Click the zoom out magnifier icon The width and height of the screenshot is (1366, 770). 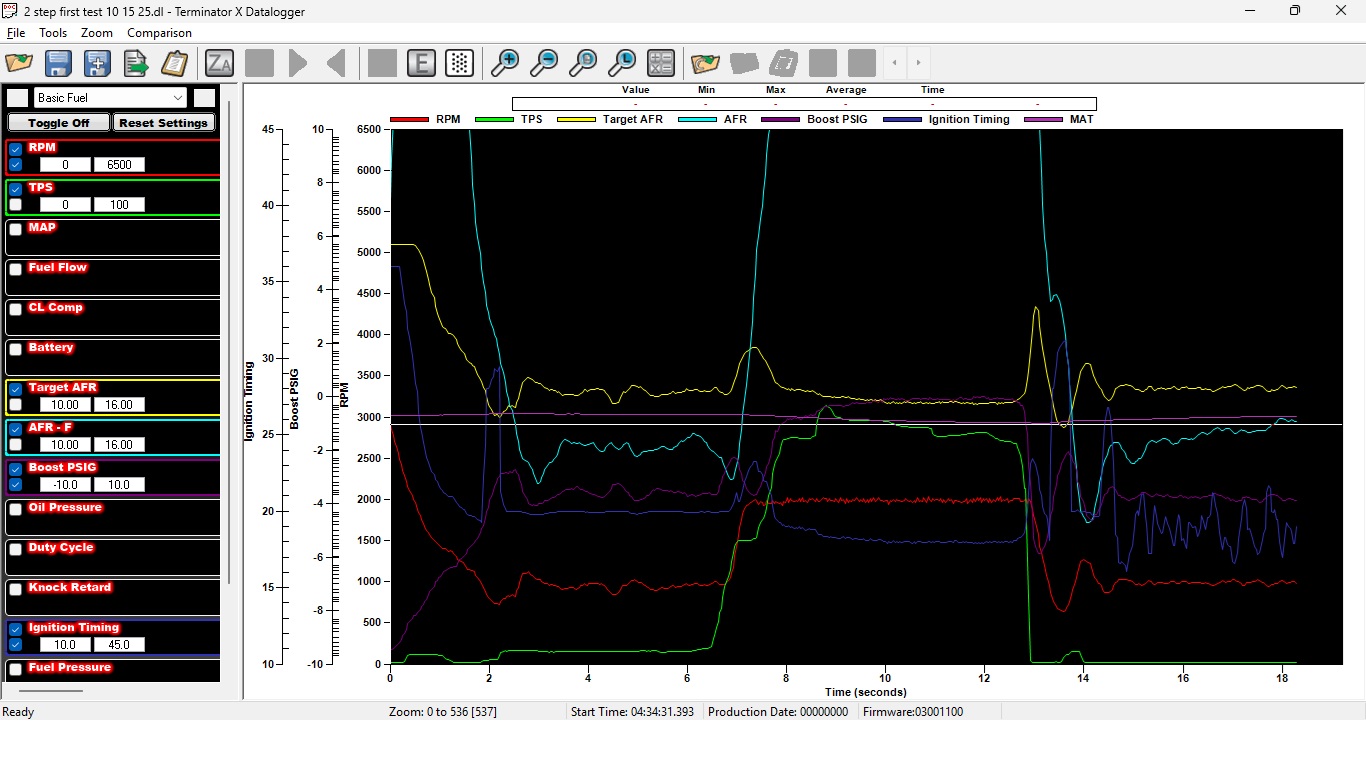coord(544,63)
